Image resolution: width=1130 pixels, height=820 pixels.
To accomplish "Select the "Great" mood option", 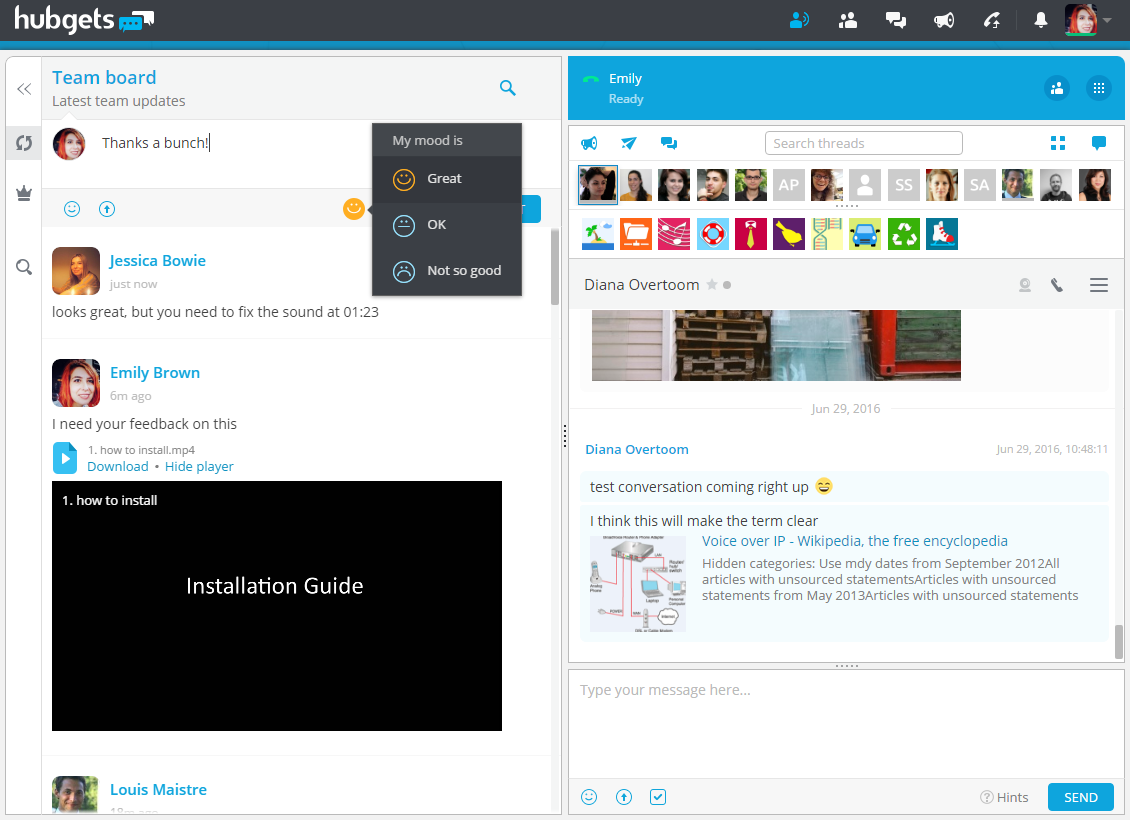I will [x=444, y=179].
